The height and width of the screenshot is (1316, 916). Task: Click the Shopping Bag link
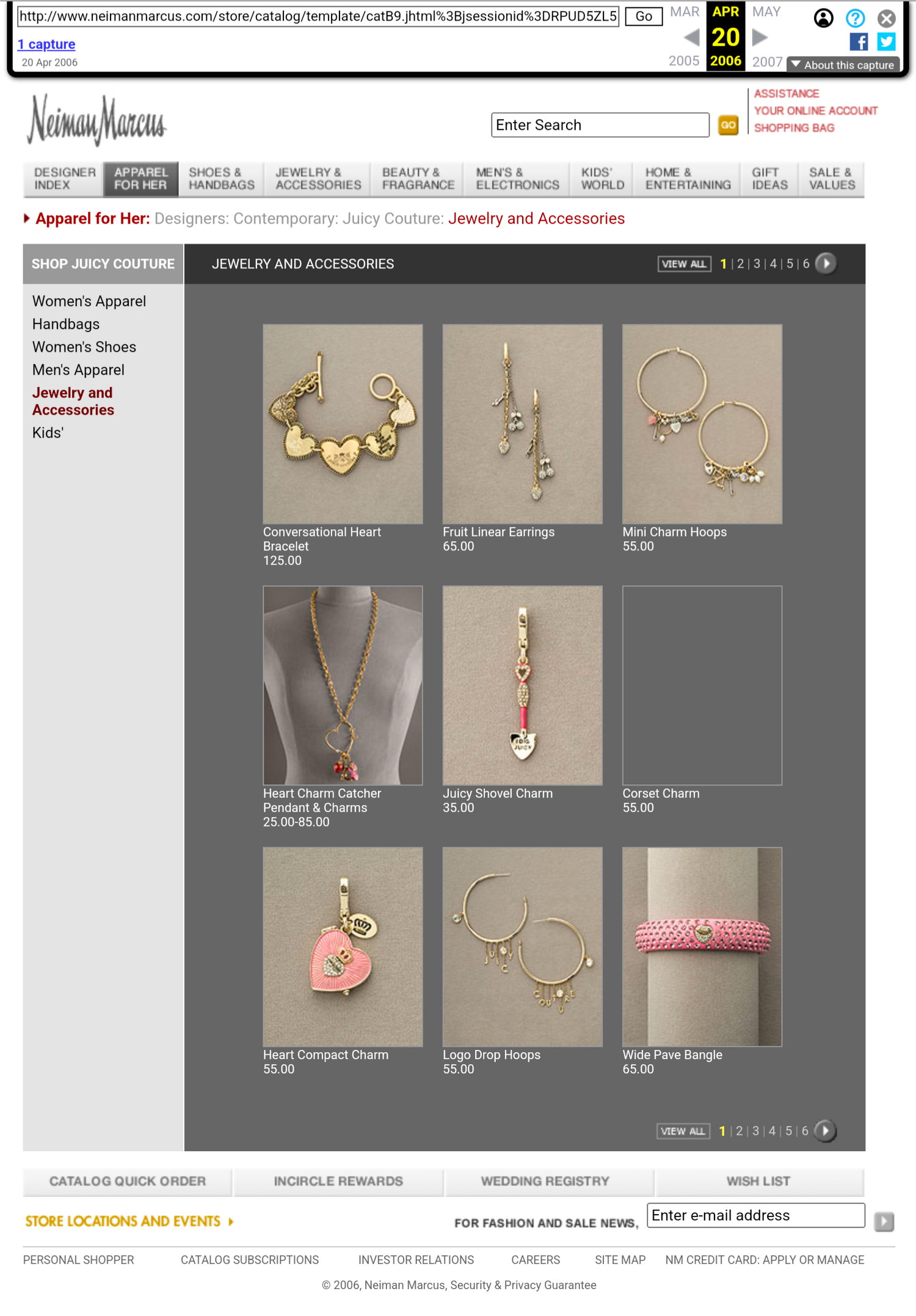point(794,128)
